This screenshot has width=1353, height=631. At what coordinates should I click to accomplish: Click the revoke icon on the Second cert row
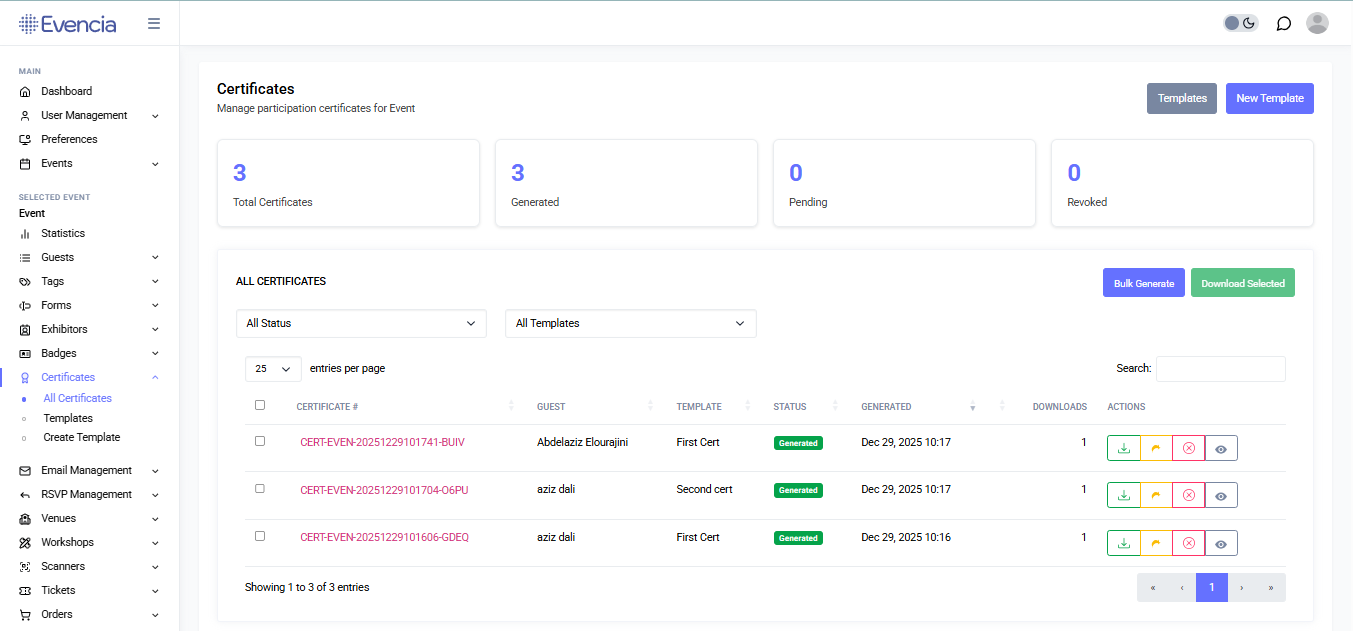(x=1188, y=494)
